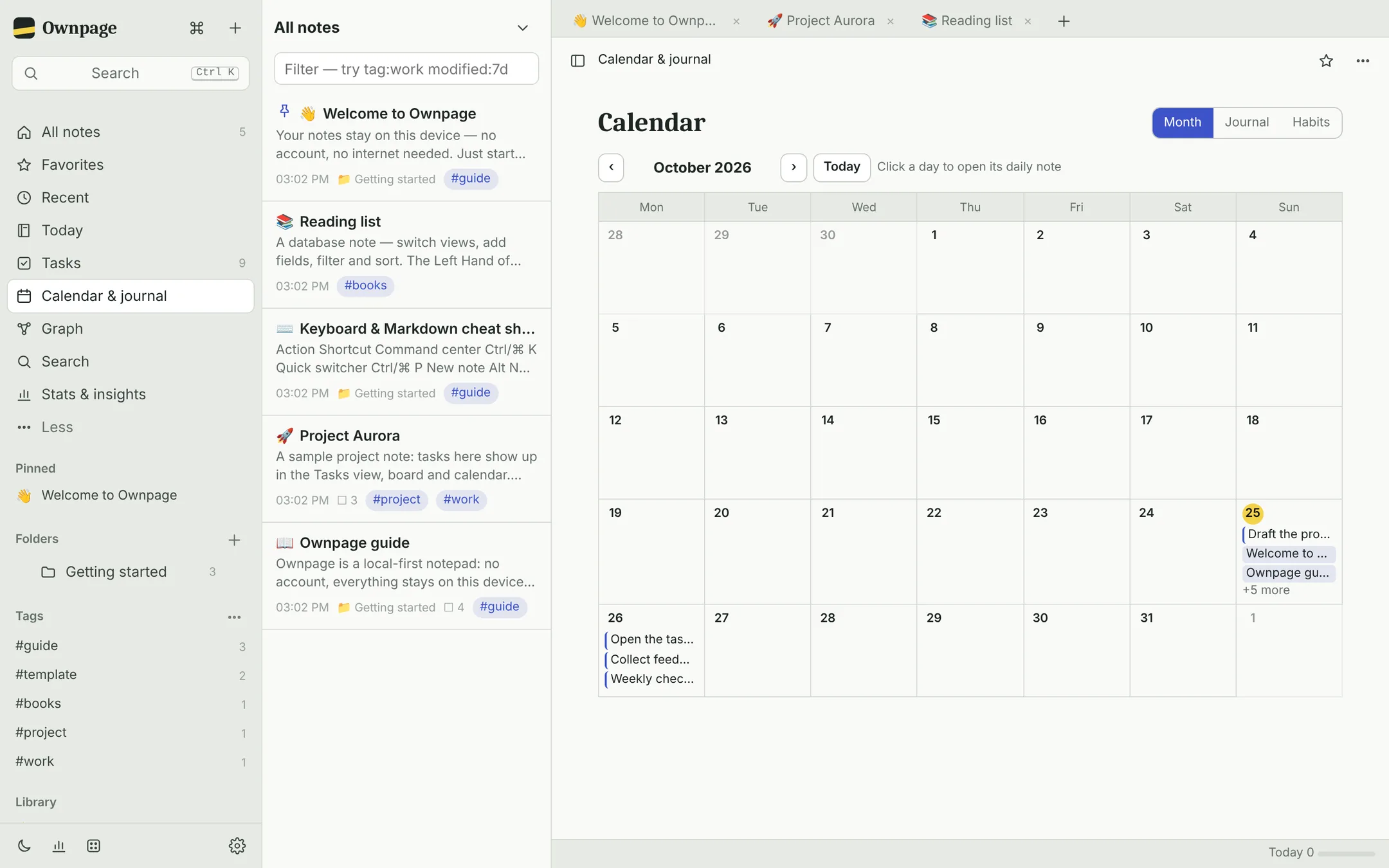Switch to the Journal view tab

pos(1246,122)
